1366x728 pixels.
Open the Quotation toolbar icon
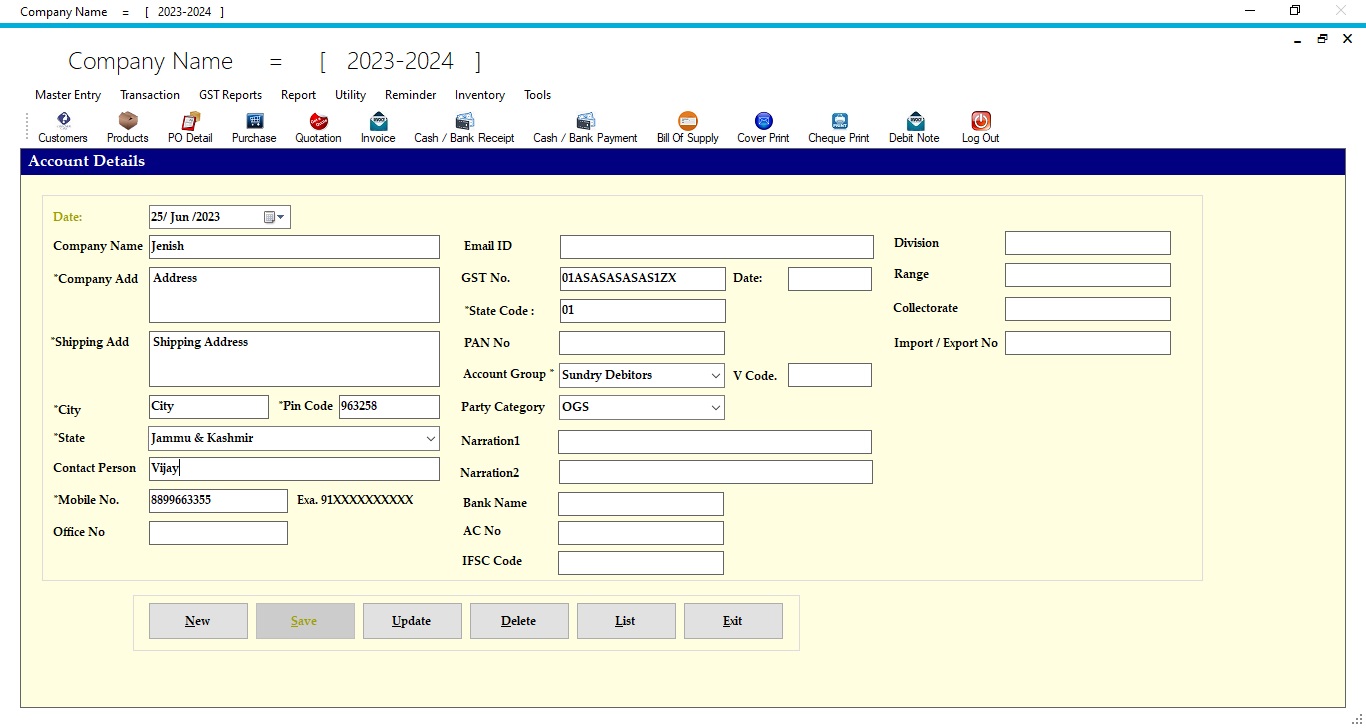318,121
